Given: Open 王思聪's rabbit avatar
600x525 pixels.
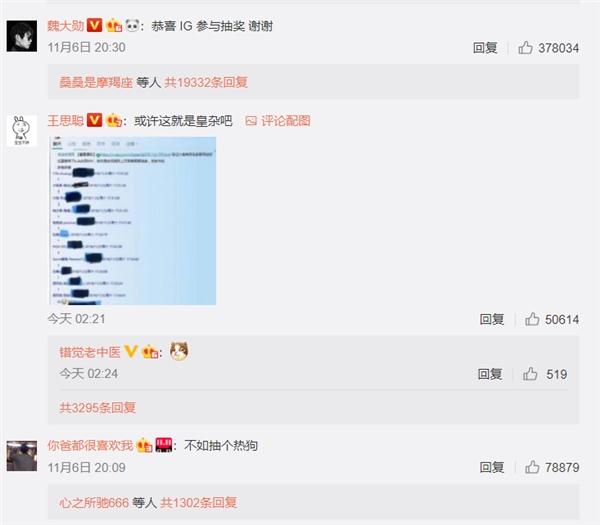Looking at the screenshot, I should [22, 130].
